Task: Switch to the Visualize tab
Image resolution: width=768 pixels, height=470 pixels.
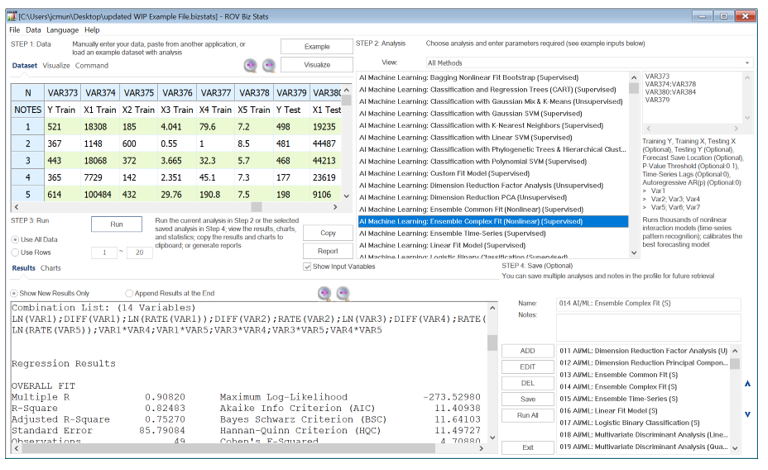Action: (56, 66)
